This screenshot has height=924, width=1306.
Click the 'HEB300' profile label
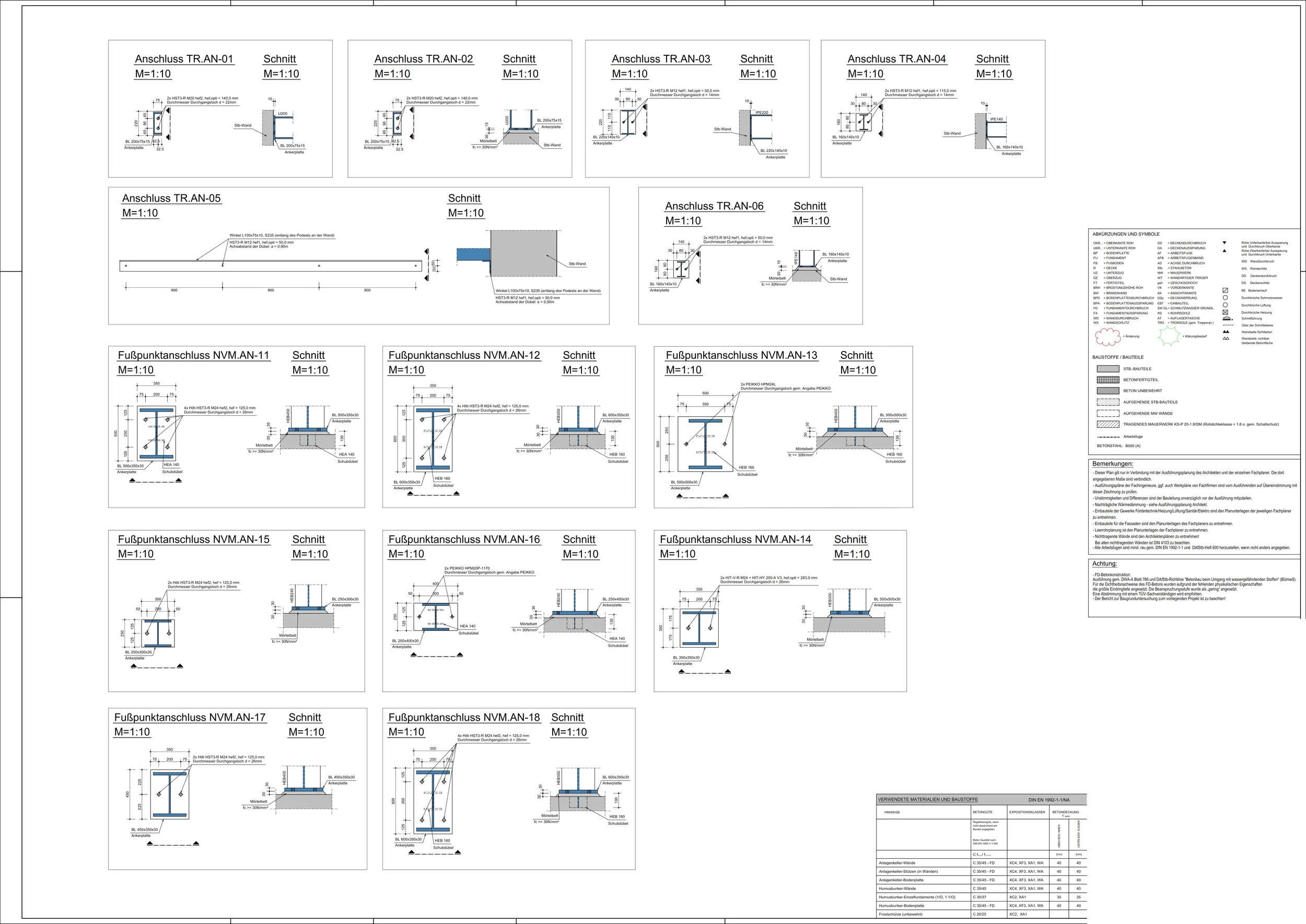coord(830,599)
